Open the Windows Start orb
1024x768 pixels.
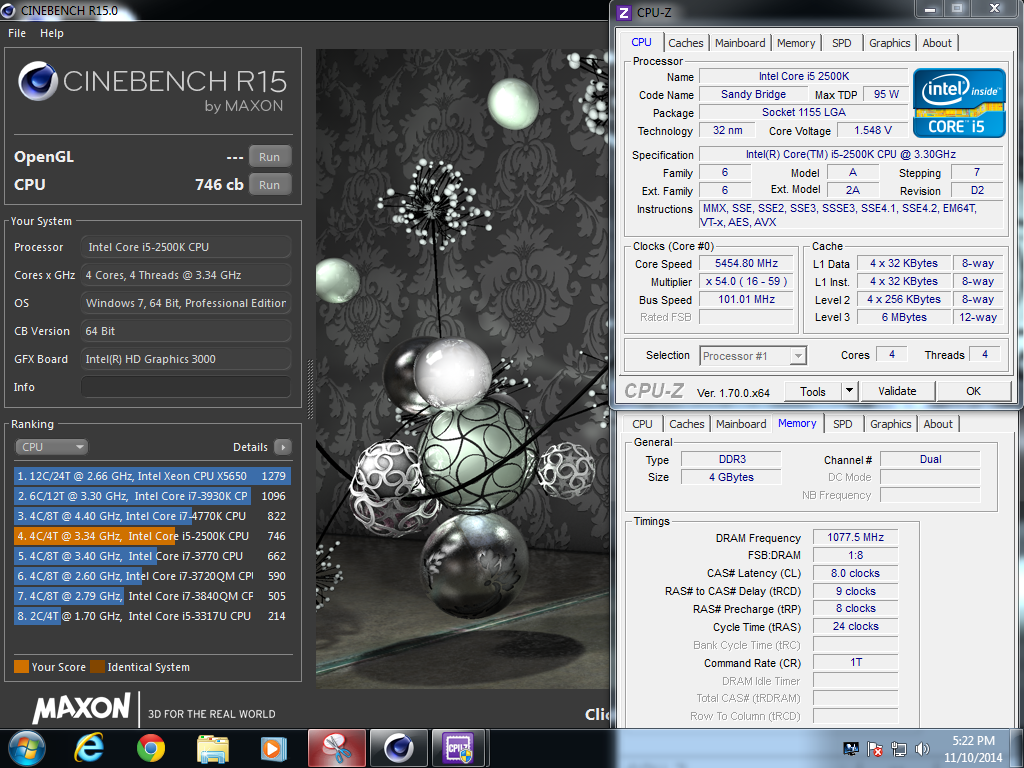point(27,748)
